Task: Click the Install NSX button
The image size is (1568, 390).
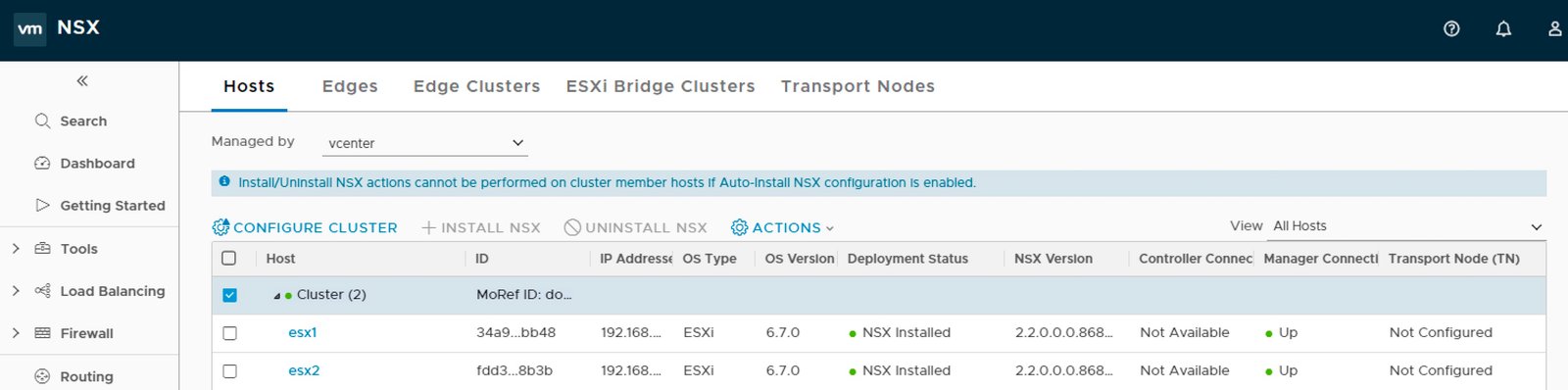Action: pyautogui.click(x=481, y=227)
